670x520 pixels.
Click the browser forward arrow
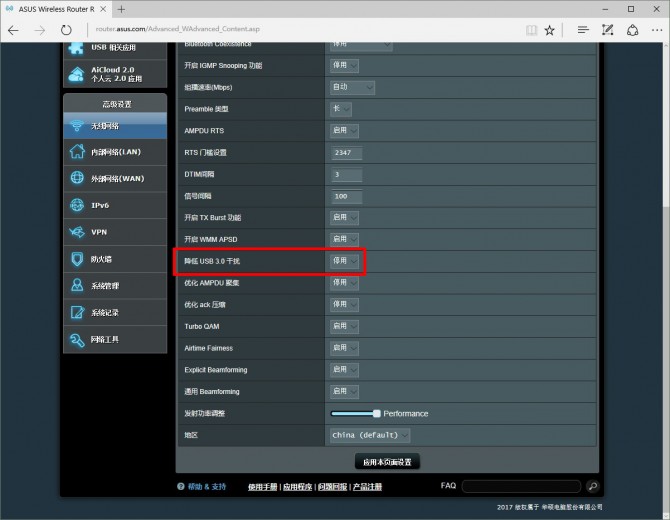(x=40, y=30)
